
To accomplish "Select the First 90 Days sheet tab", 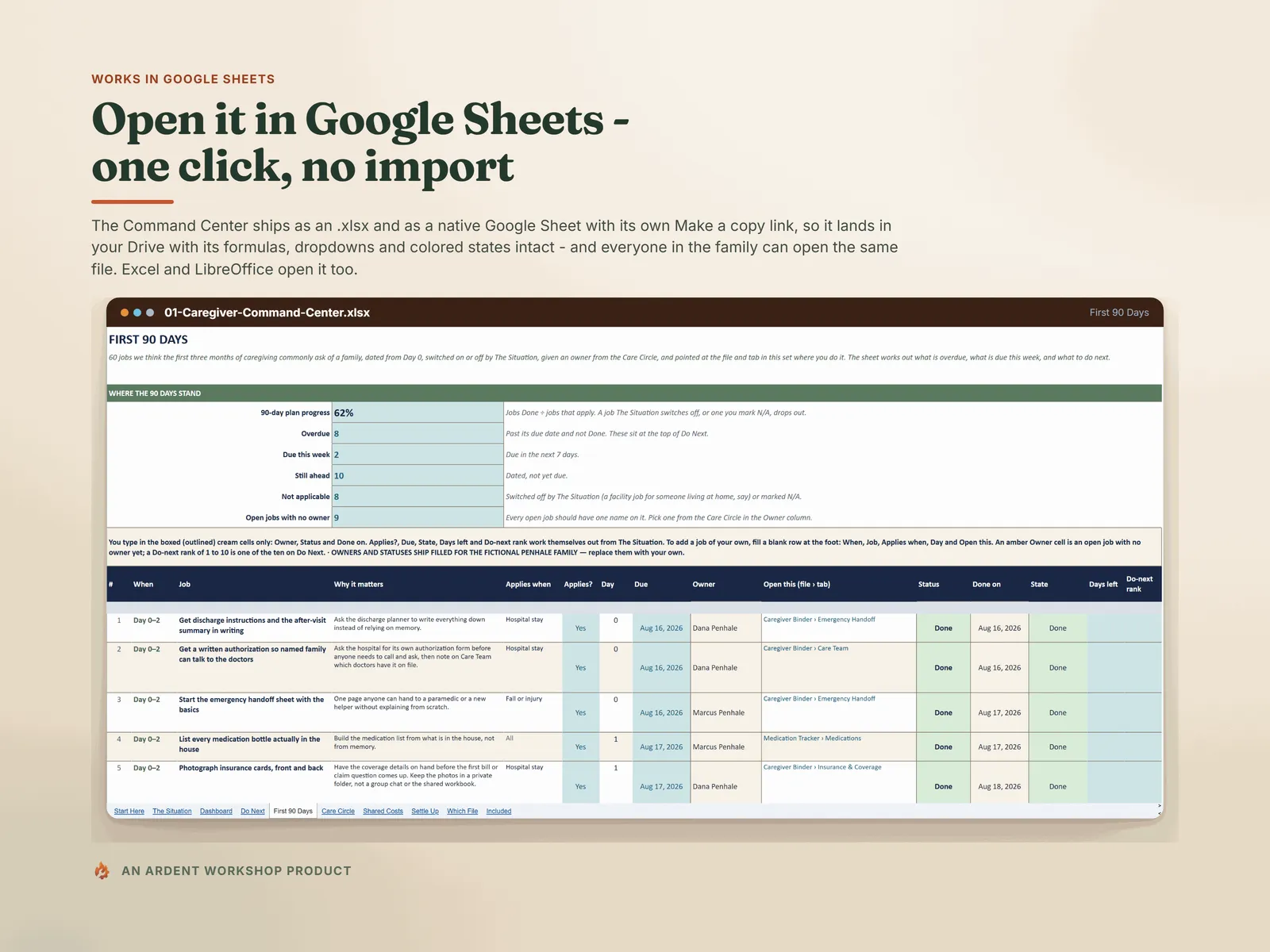I will 293,811.
